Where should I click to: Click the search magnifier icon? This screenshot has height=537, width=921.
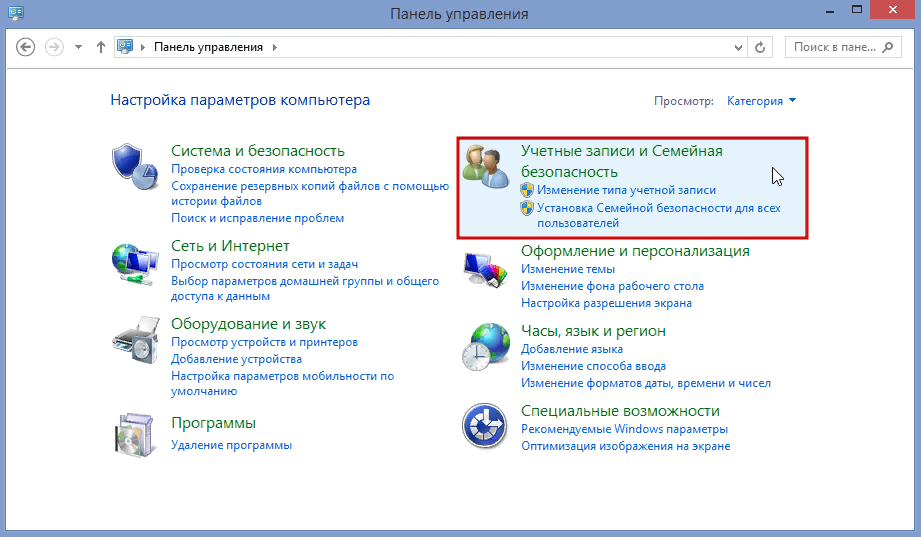coord(888,47)
